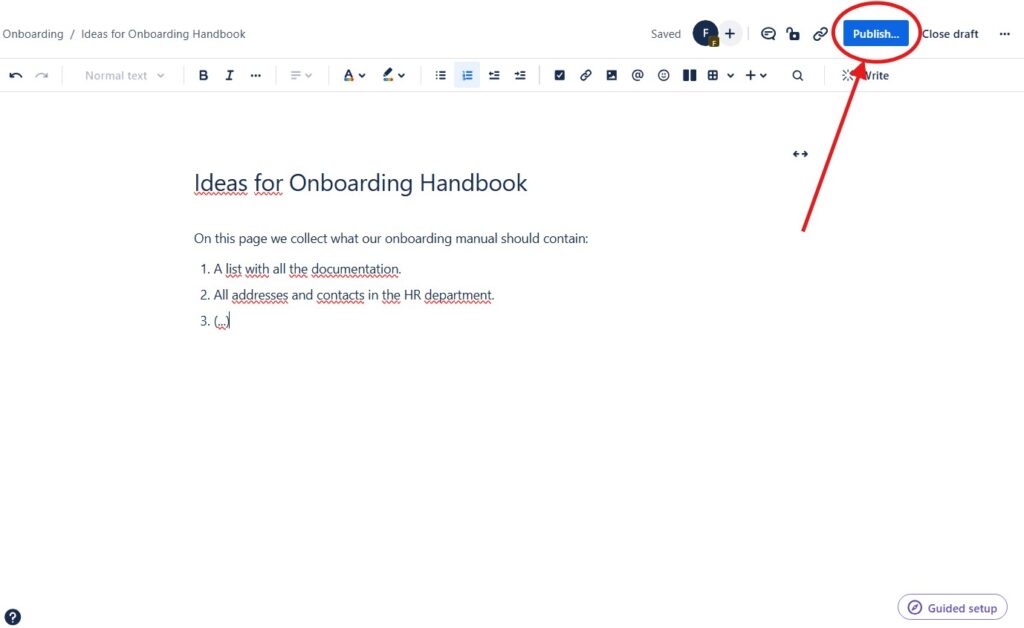Close the draft
1024x628 pixels.
coord(950,33)
